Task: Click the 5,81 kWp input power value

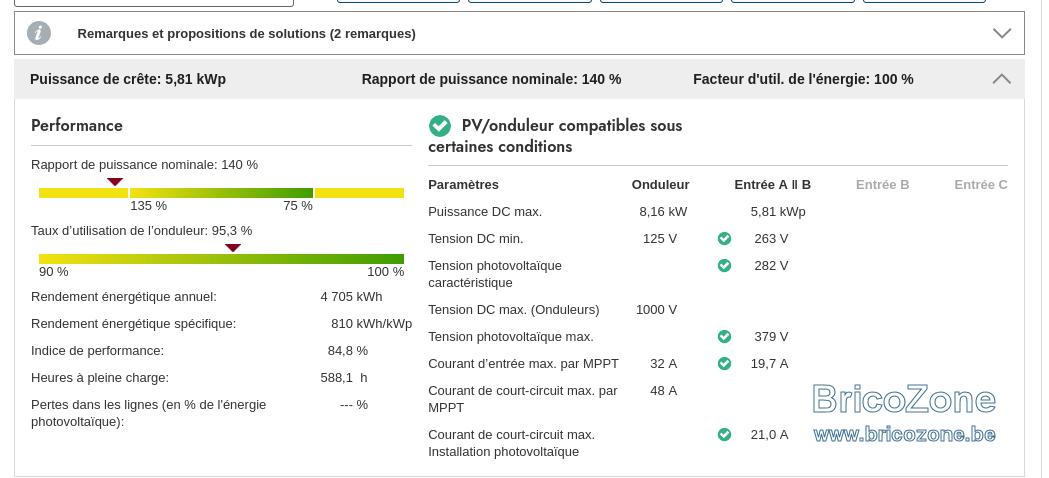Action: click(778, 212)
